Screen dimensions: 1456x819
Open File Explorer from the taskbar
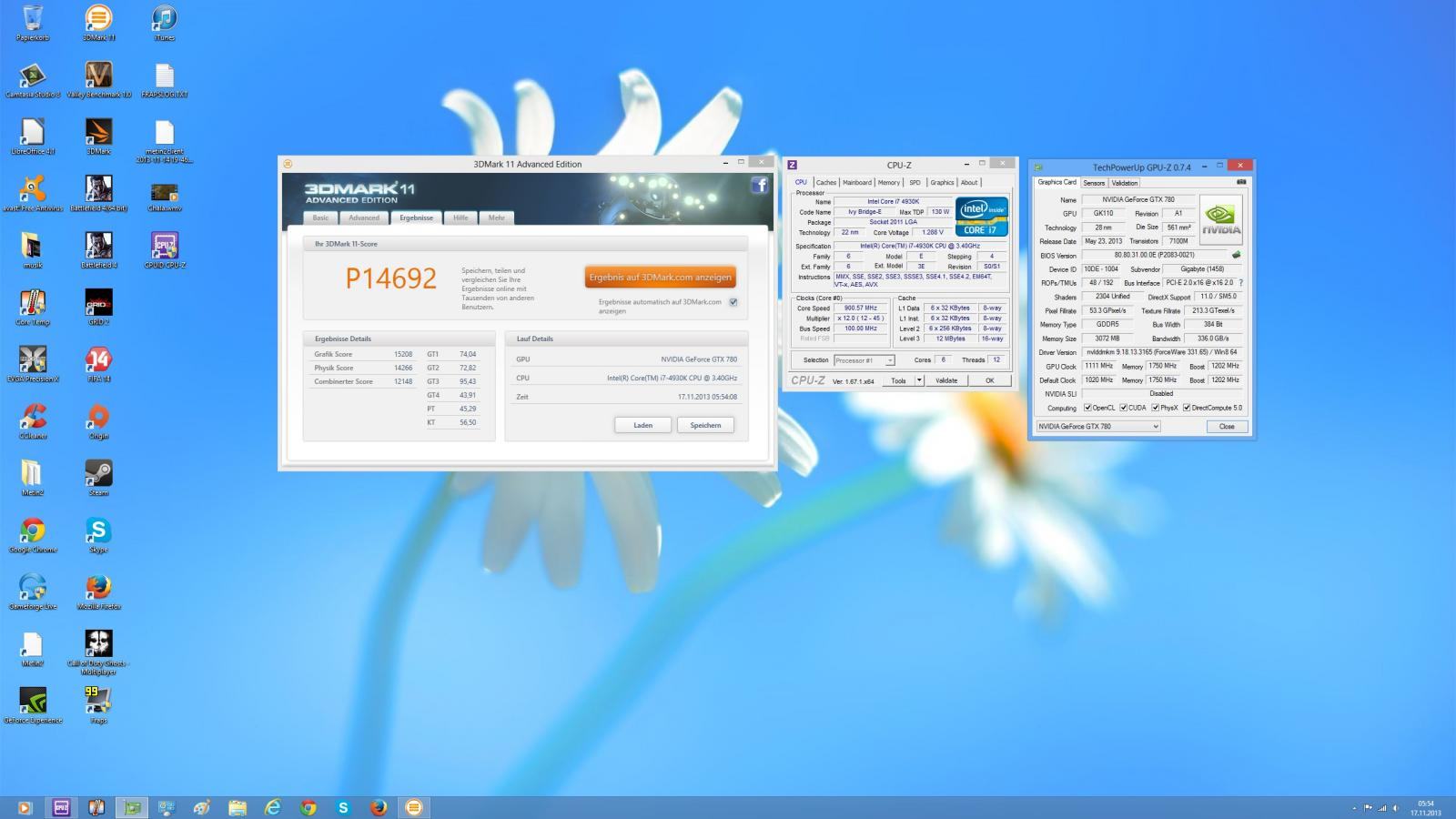(x=238, y=807)
